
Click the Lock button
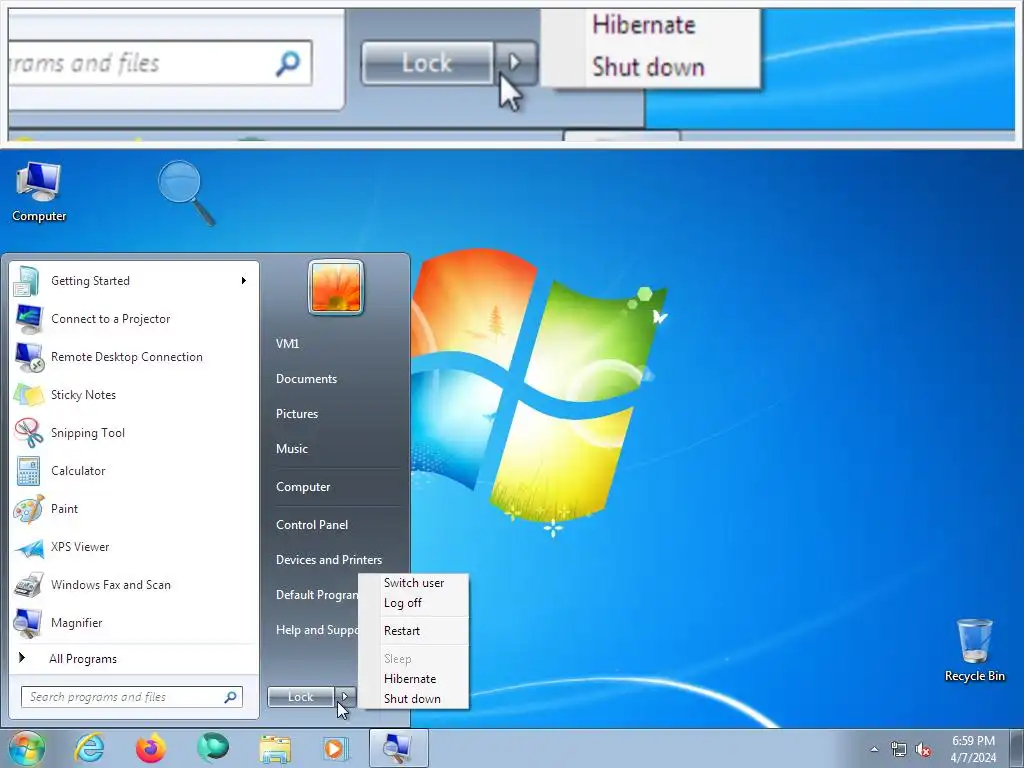(x=301, y=697)
